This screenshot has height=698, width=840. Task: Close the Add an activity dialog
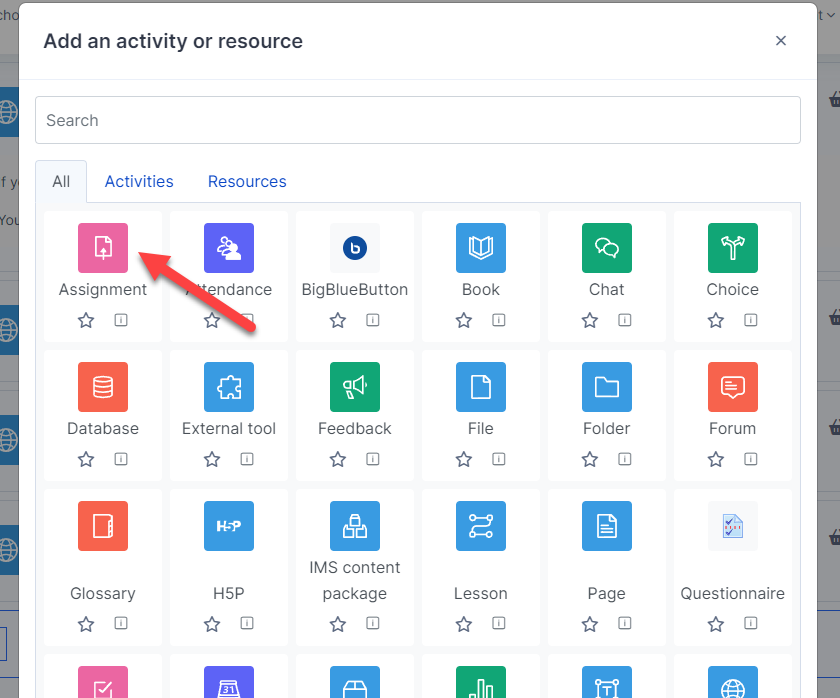(x=781, y=41)
